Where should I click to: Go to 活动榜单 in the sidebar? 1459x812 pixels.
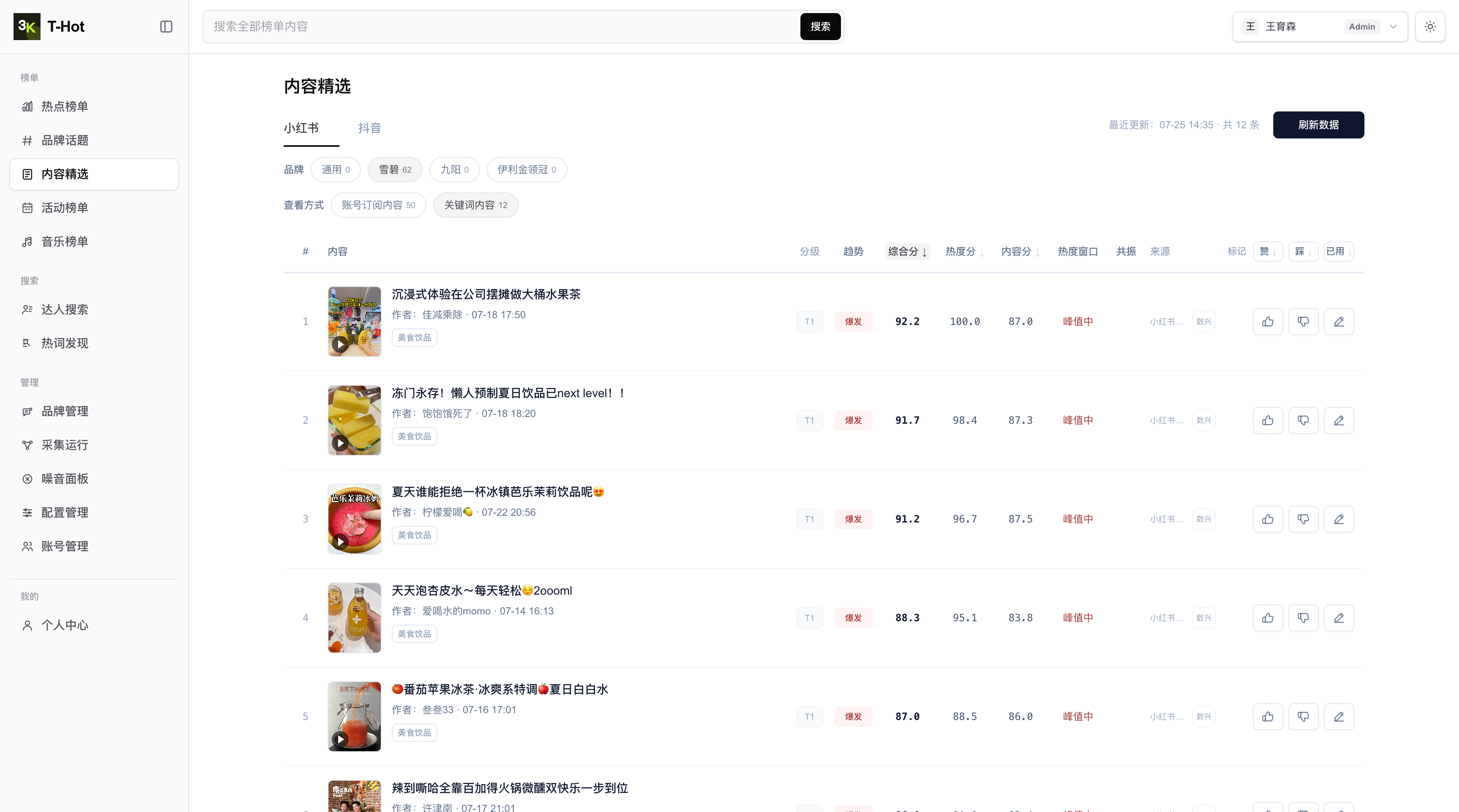click(x=94, y=208)
